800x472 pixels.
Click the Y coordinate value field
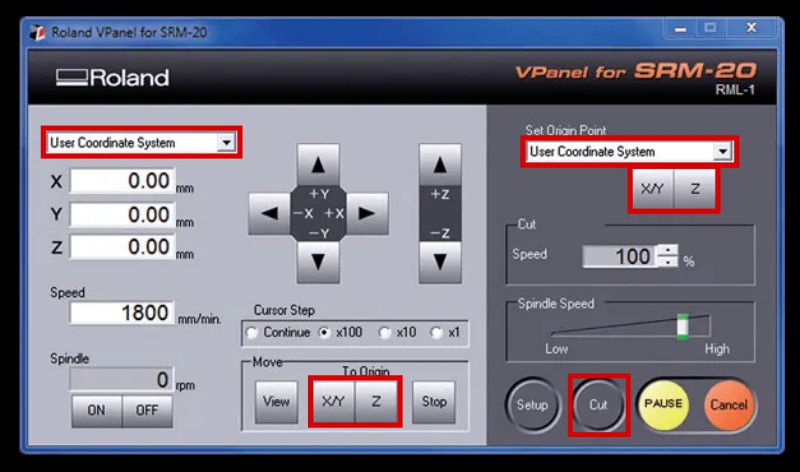point(122,214)
